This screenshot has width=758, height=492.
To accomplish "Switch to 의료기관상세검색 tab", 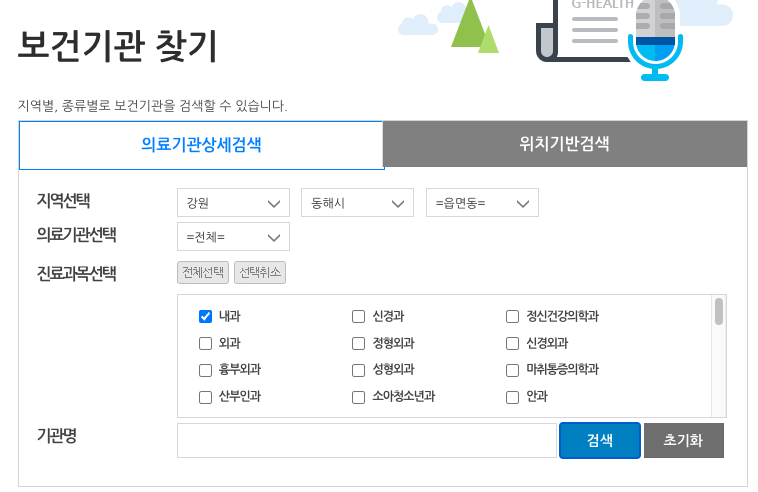I will tap(201, 145).
